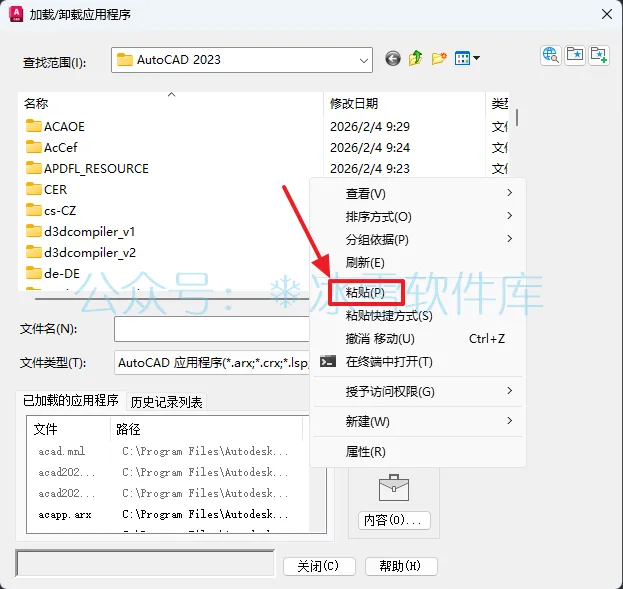Select the CER folder
This screenshot has height=589, width=623.
(46, 190)
